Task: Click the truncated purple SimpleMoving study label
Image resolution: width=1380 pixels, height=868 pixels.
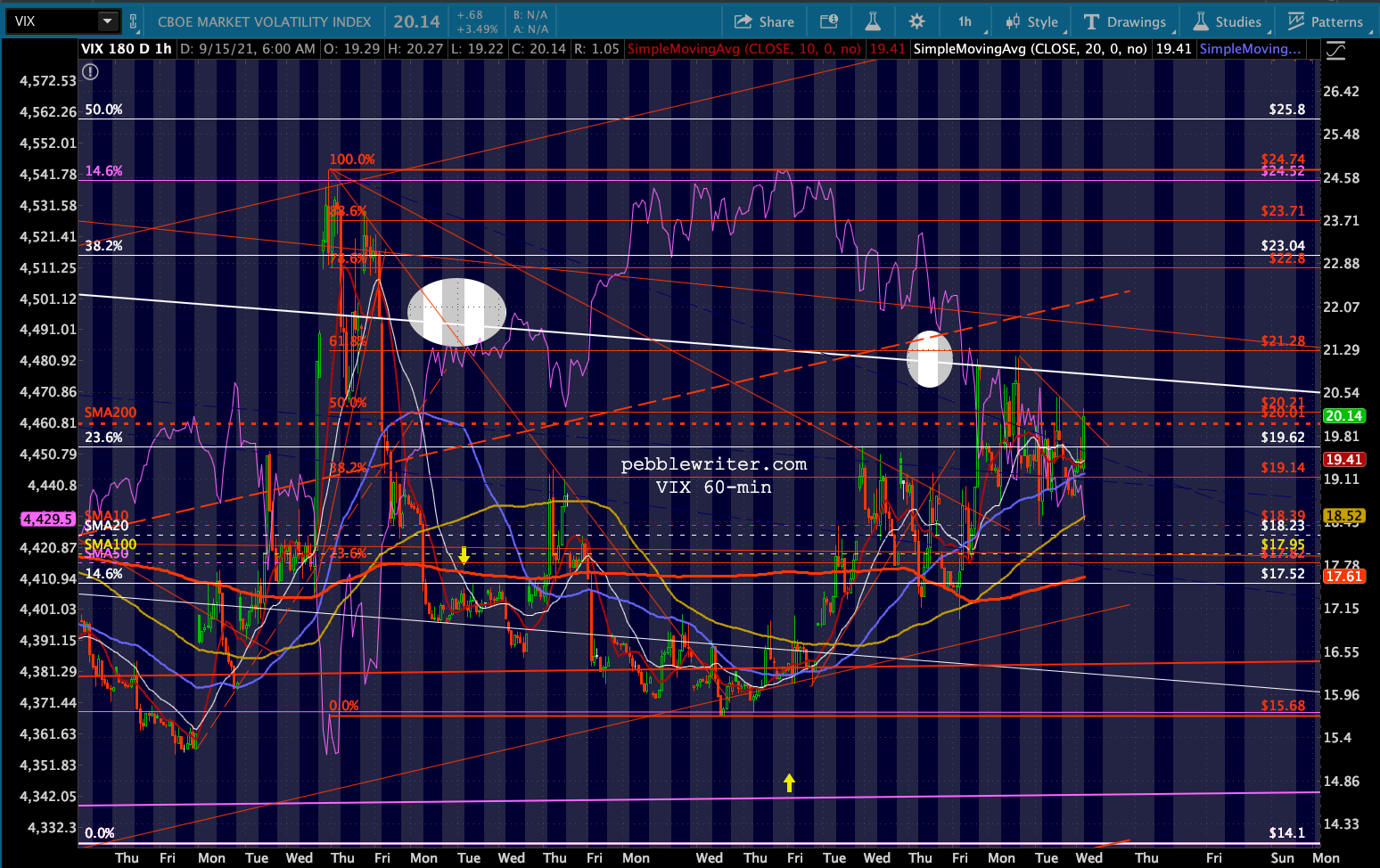Action: pyautogui.click(x=1250, y=49)
